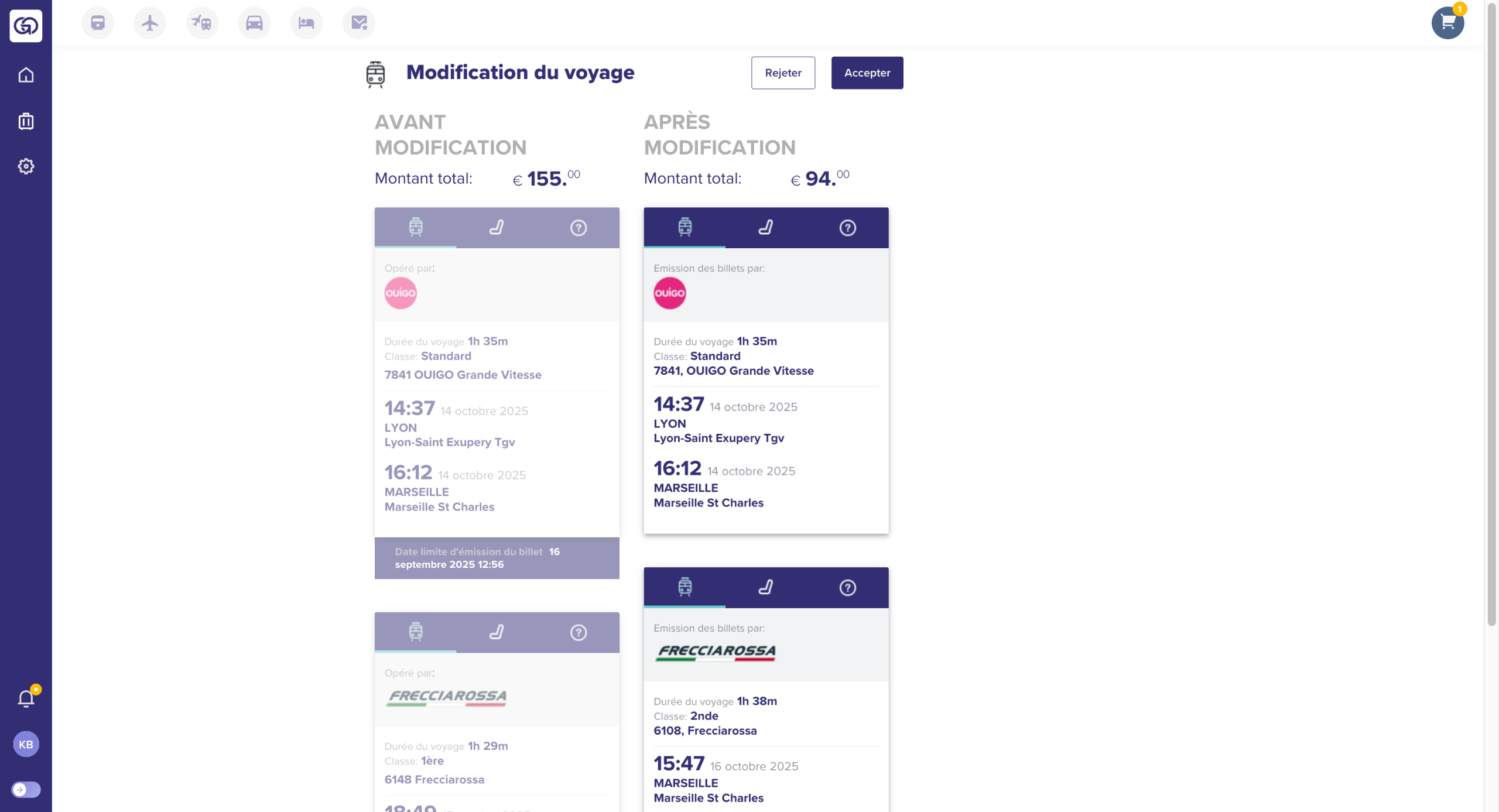This screenshot has height=812, width=1499.
Task: Select seat tab in after-modification Frecciarossa card
Action: pyautogui.click(x=766, y=587)
